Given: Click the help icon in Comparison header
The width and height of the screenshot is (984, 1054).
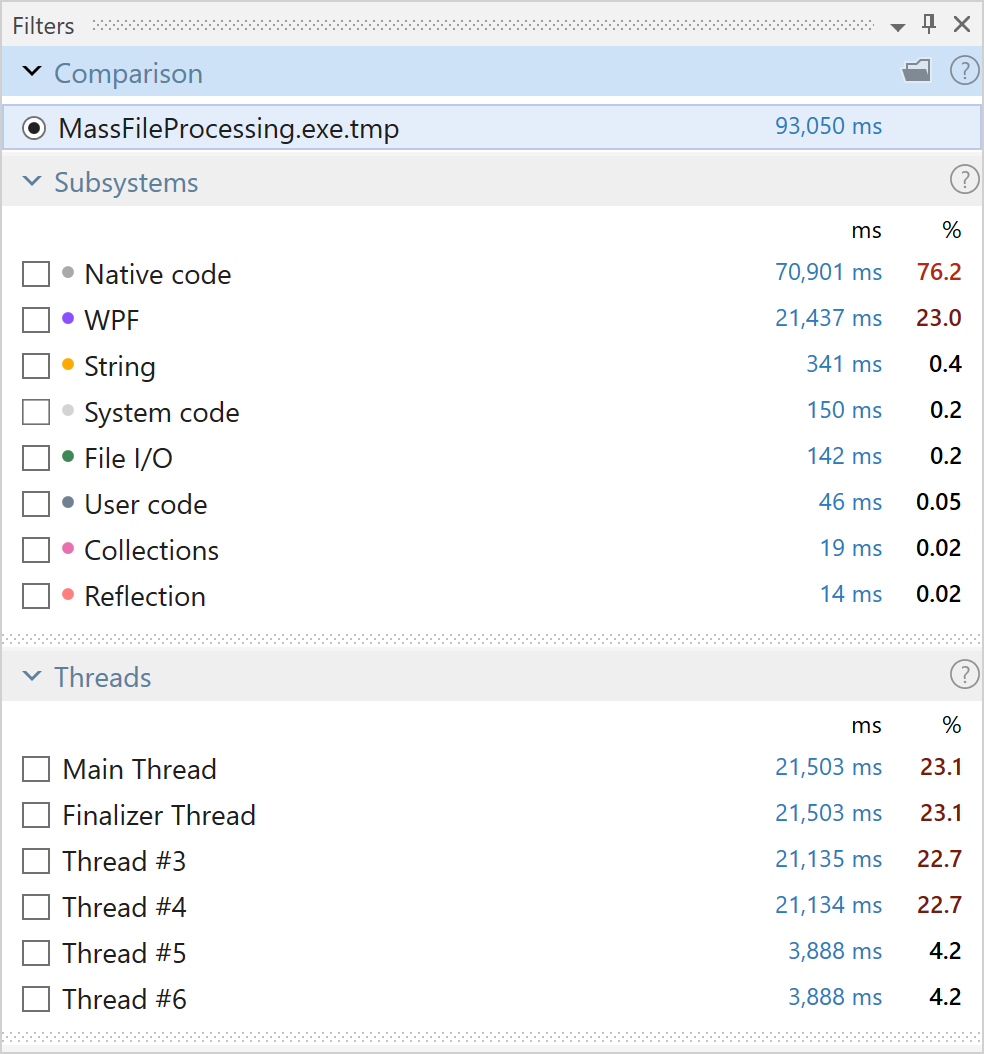Looking at the screenshot, I should pos(963,71).
